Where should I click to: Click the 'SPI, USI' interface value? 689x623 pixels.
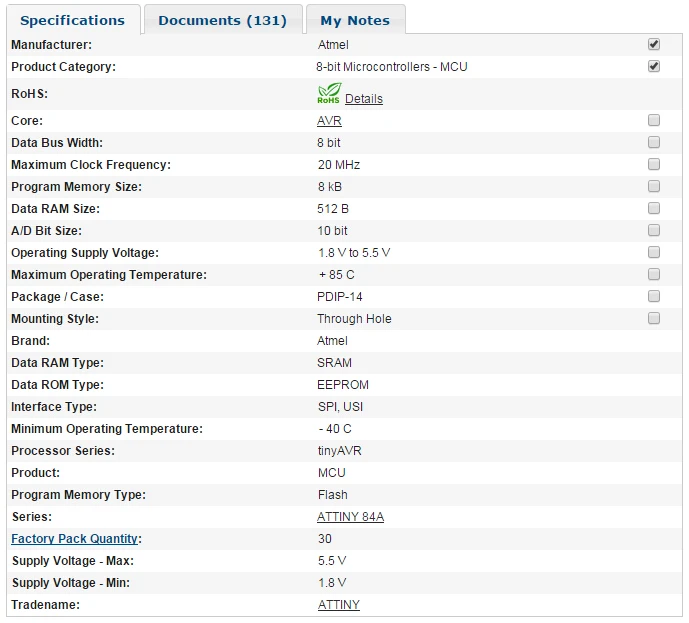coord(341,407)
